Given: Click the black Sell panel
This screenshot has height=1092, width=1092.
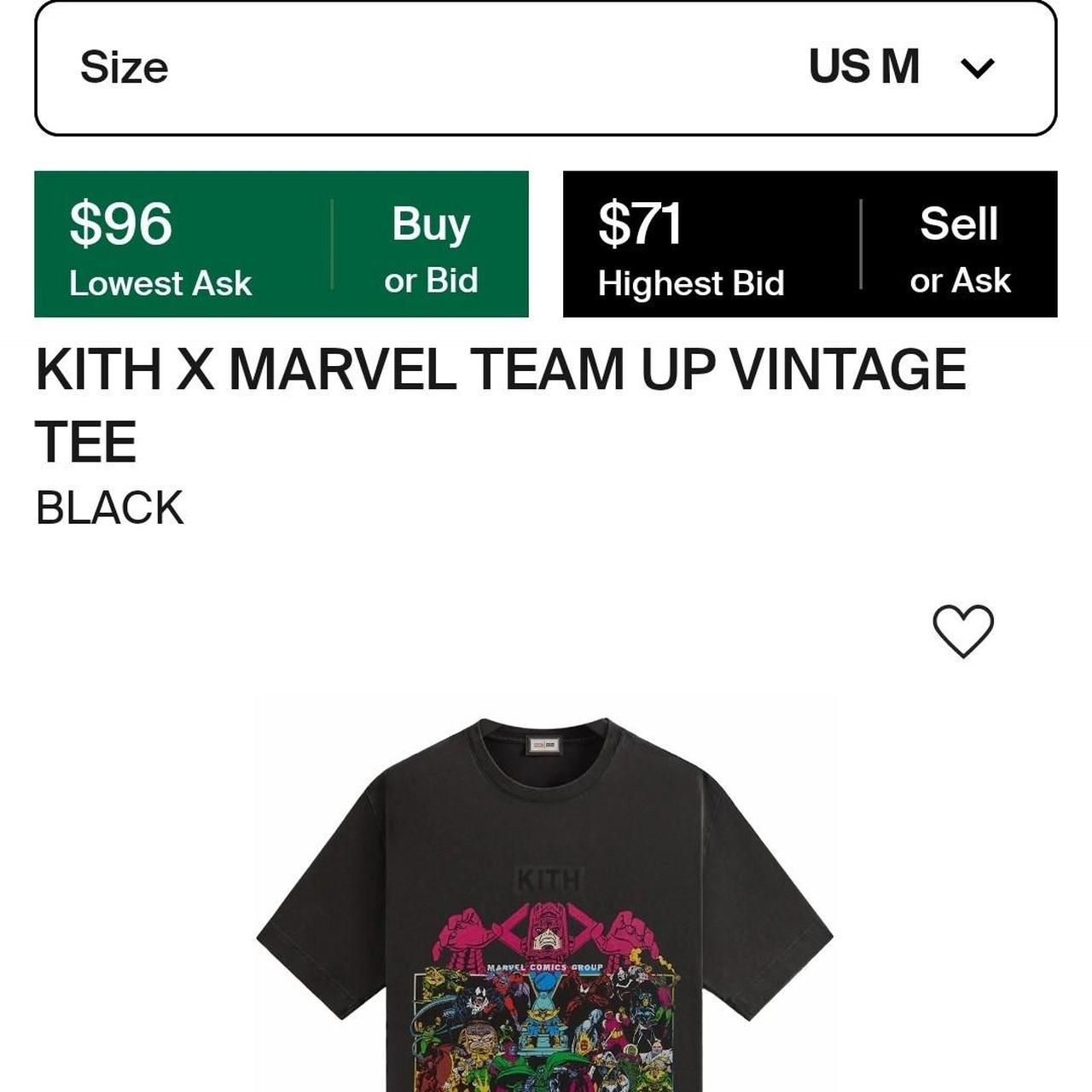Looking at the screenshot, I should coord(810,246).
